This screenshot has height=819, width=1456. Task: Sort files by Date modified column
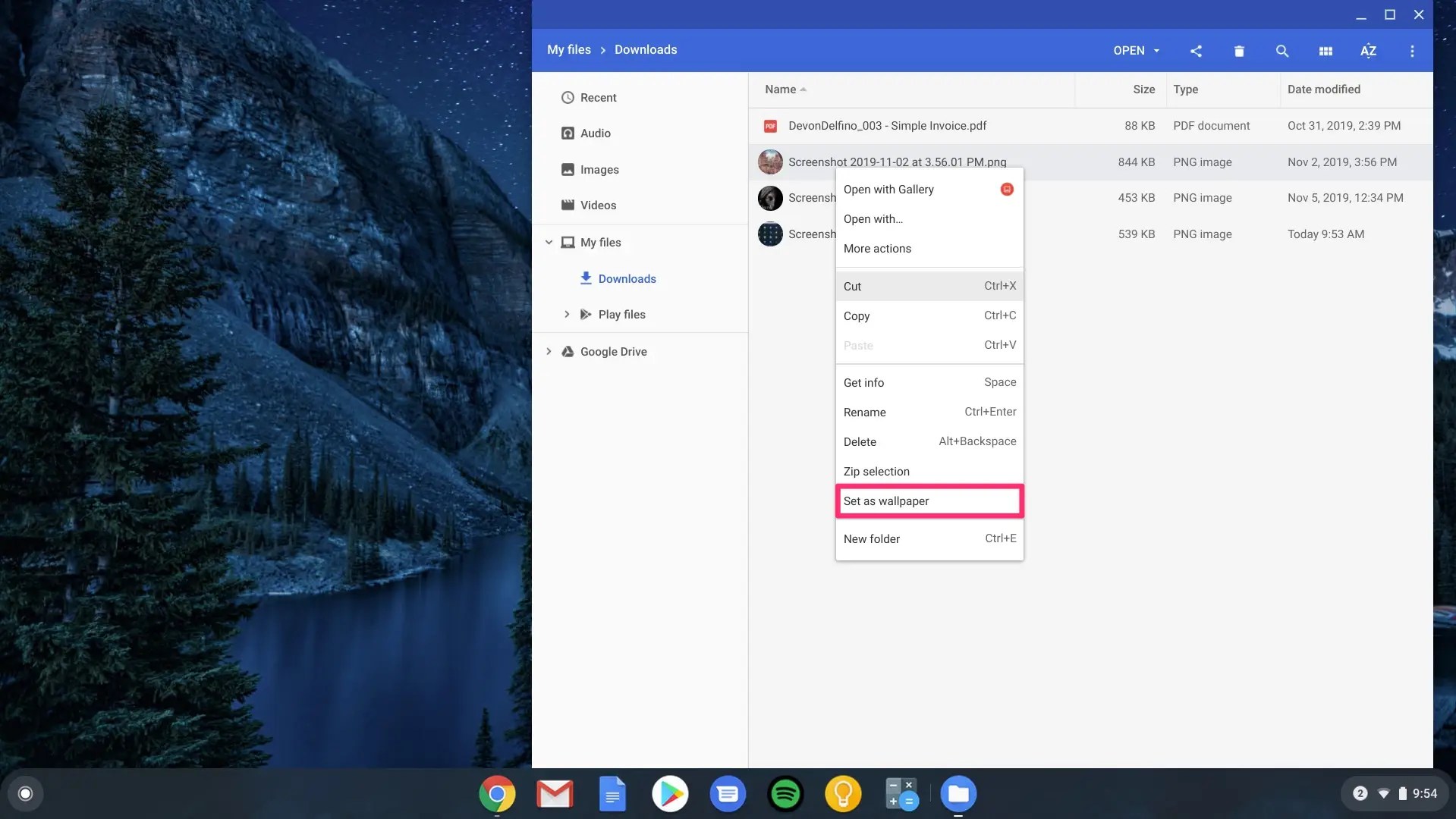tap(1323, 89)
